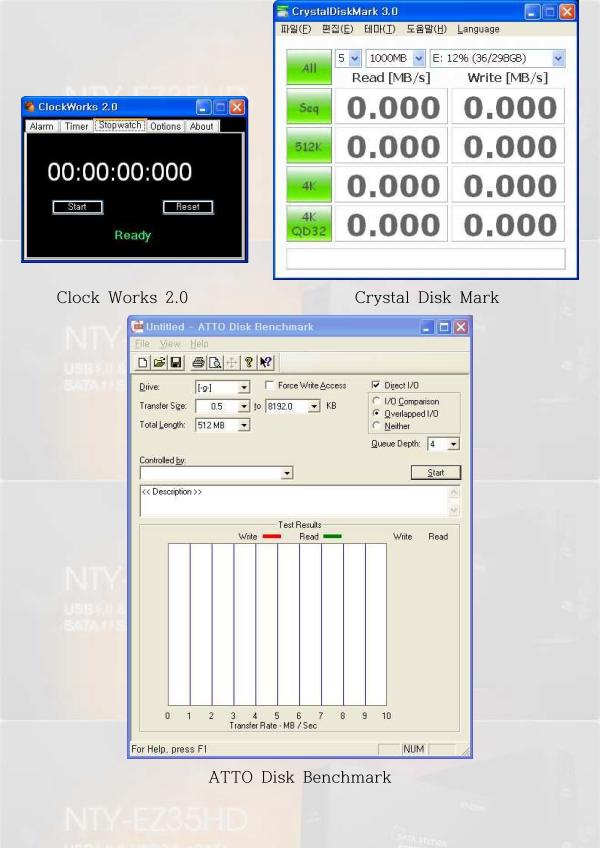600x848 pixels.
Task: Open the View menu in ATTO Disk Benchmark
Action: click(x=170, y=344)
